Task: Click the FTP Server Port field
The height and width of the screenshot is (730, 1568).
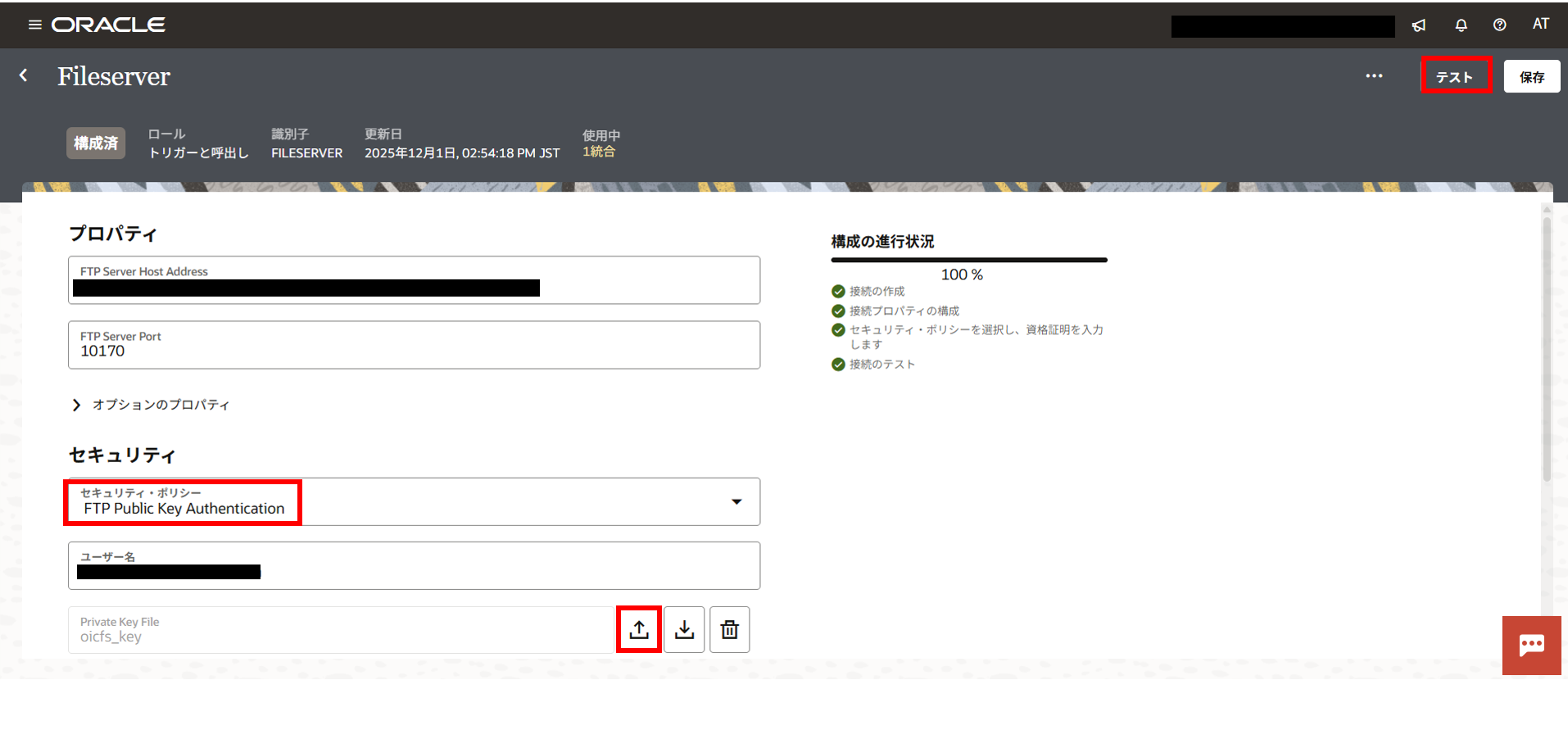Action: (414, 345)
